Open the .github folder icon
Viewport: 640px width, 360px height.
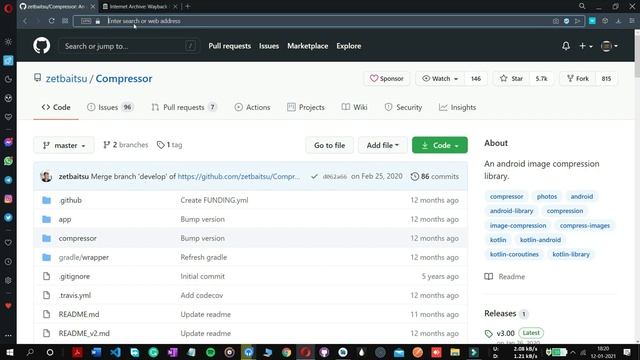click(x=47, y=200)
